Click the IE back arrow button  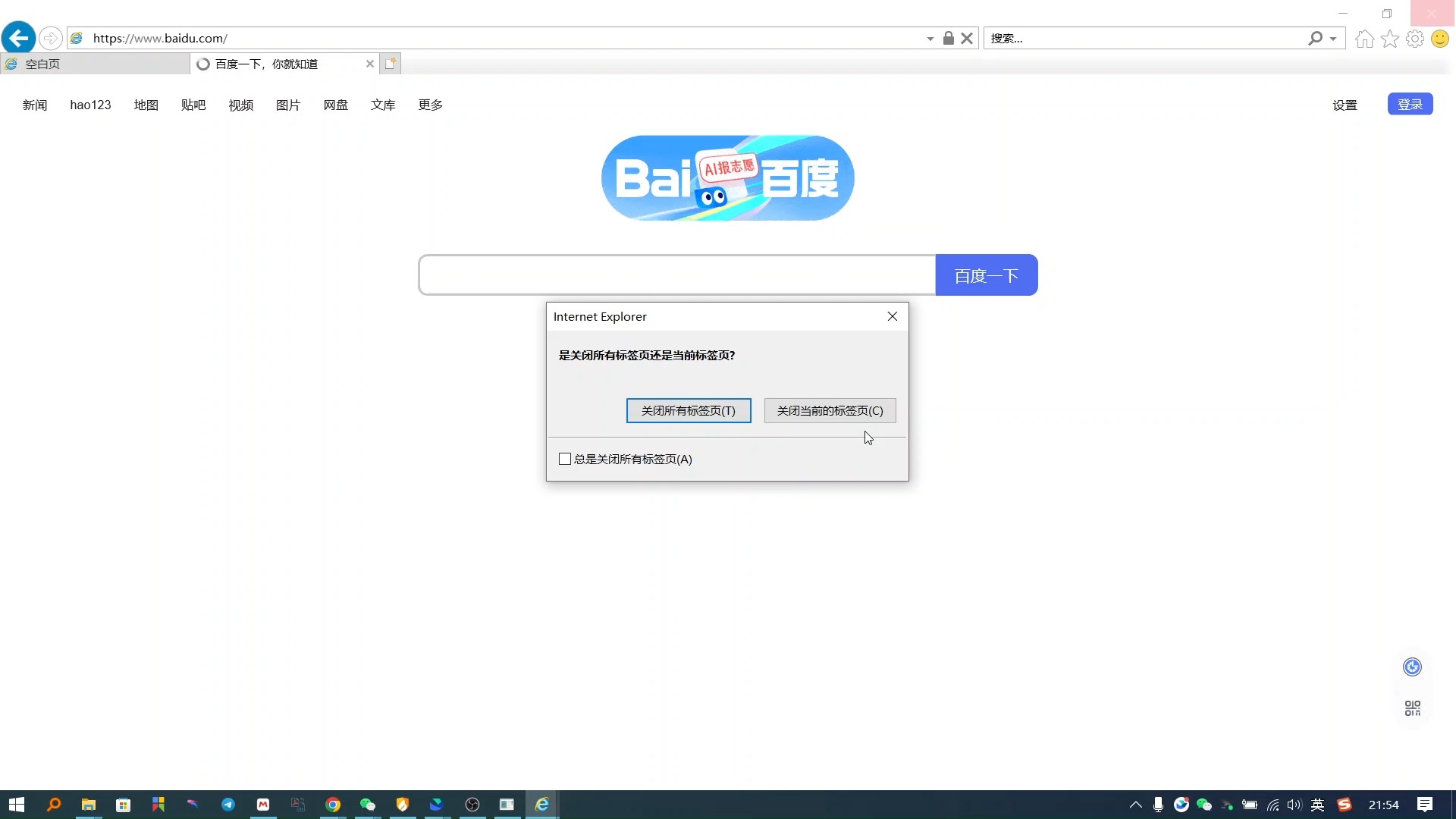click(x=19, y=38)
